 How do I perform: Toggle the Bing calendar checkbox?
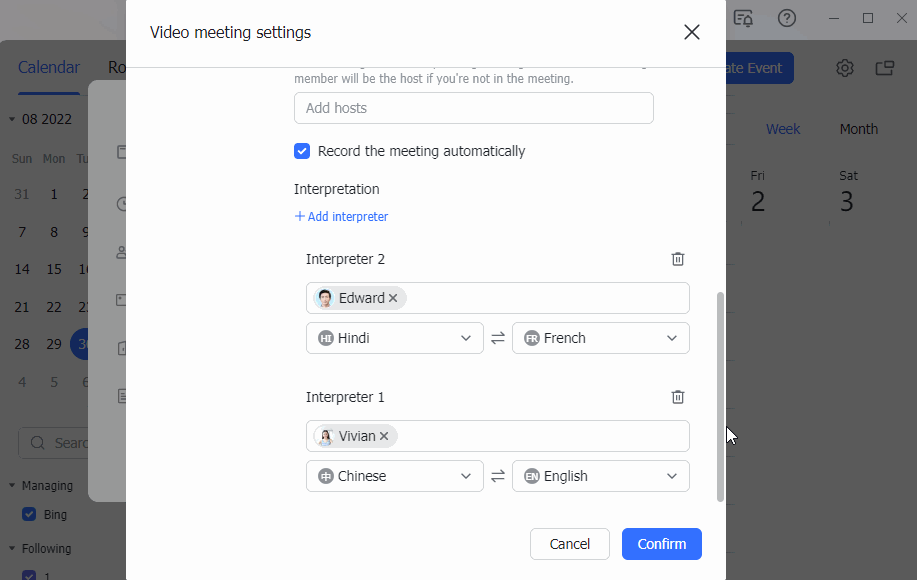click(29, 514)
